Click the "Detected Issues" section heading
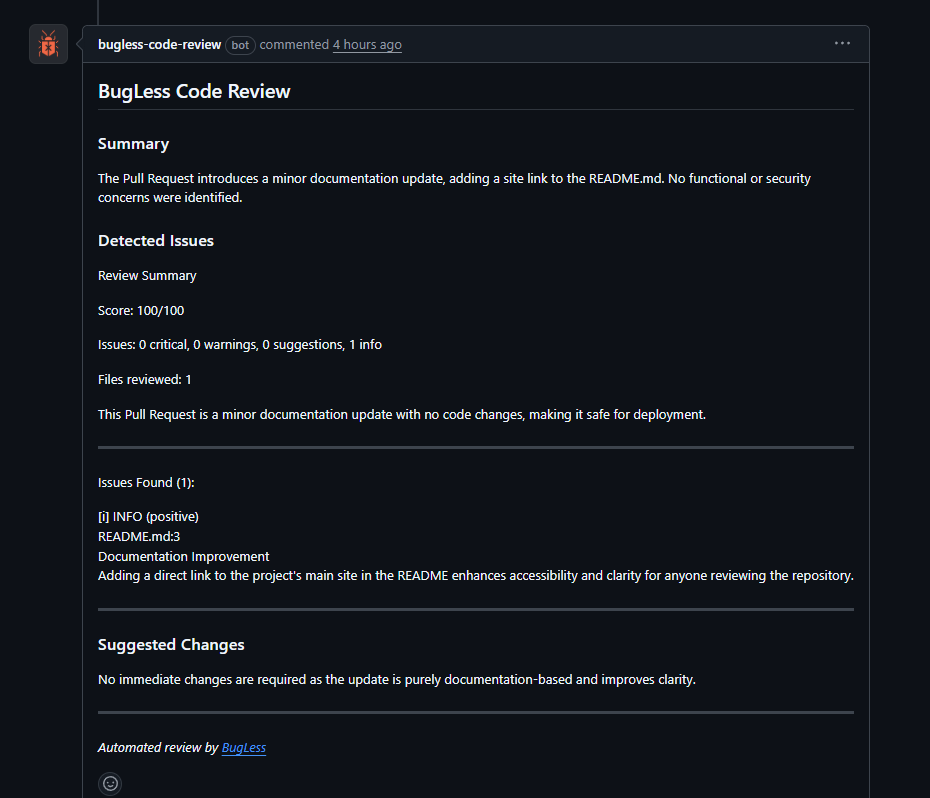930x798 pixels. pos(156,241)
